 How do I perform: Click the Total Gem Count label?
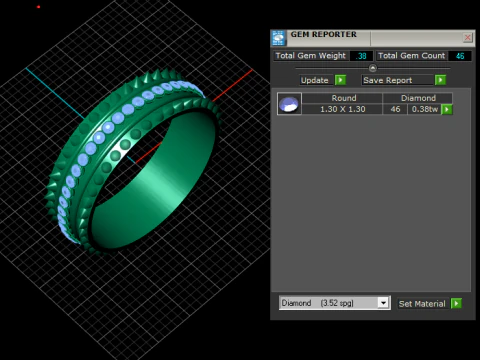[412, 56]
